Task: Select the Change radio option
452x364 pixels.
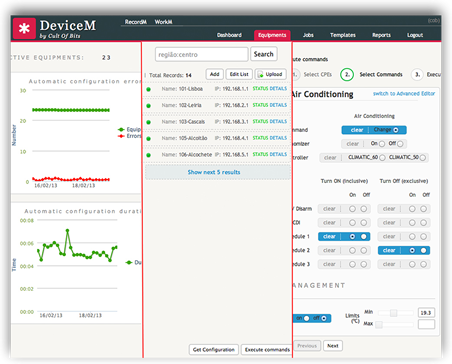Action: click(396, 130)
